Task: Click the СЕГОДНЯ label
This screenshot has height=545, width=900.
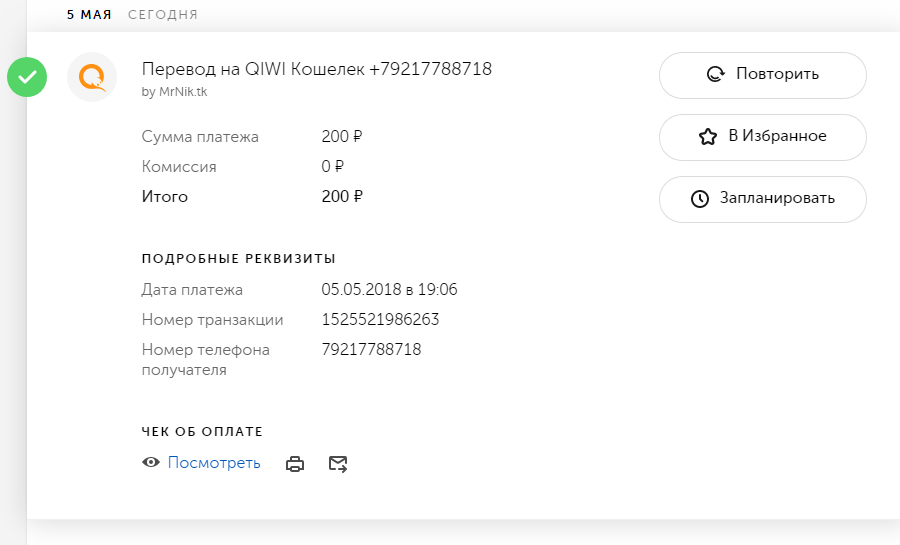Action: pos(163,15)
